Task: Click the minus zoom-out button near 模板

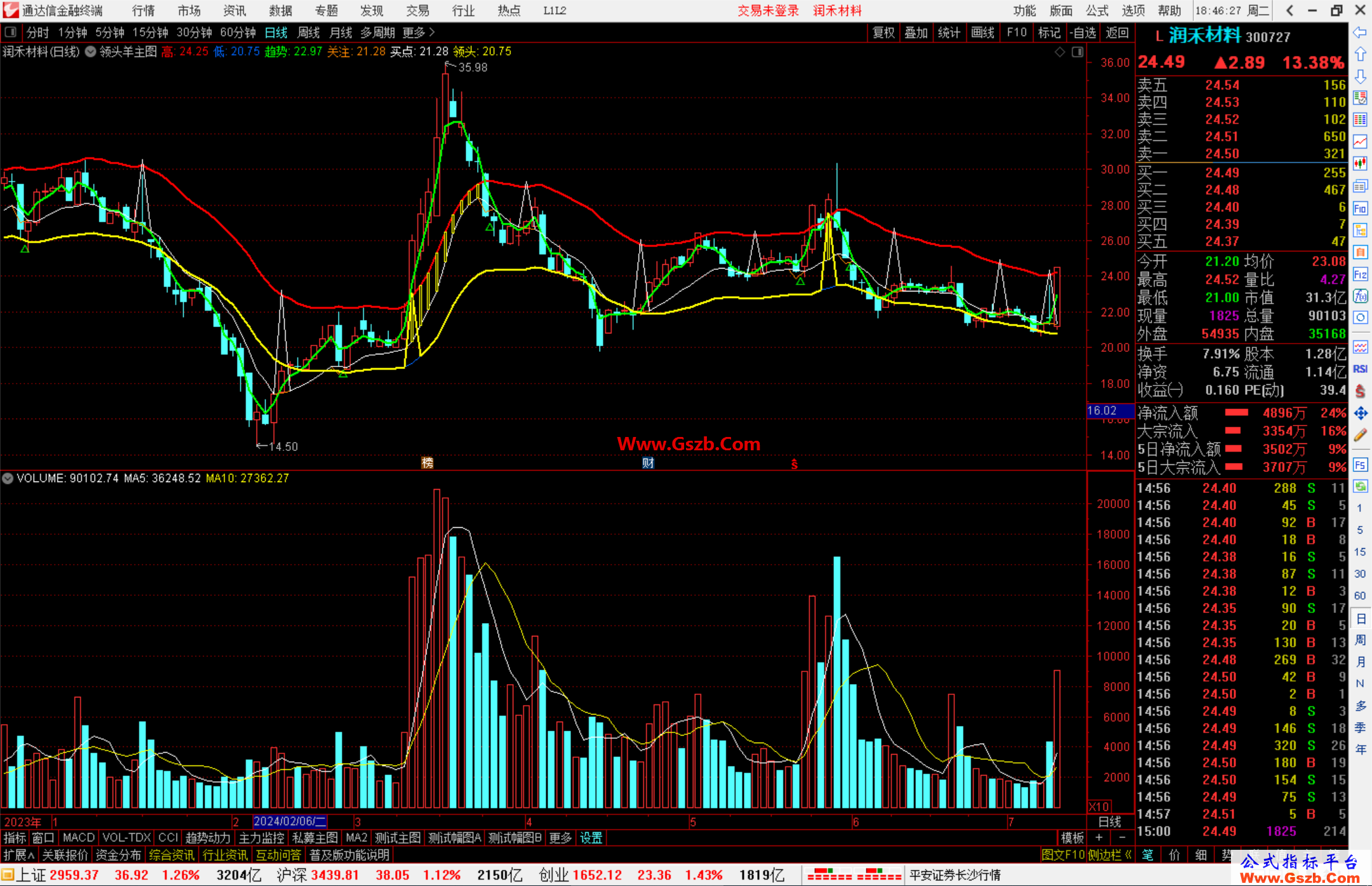Action: (x=1122, y=838)
